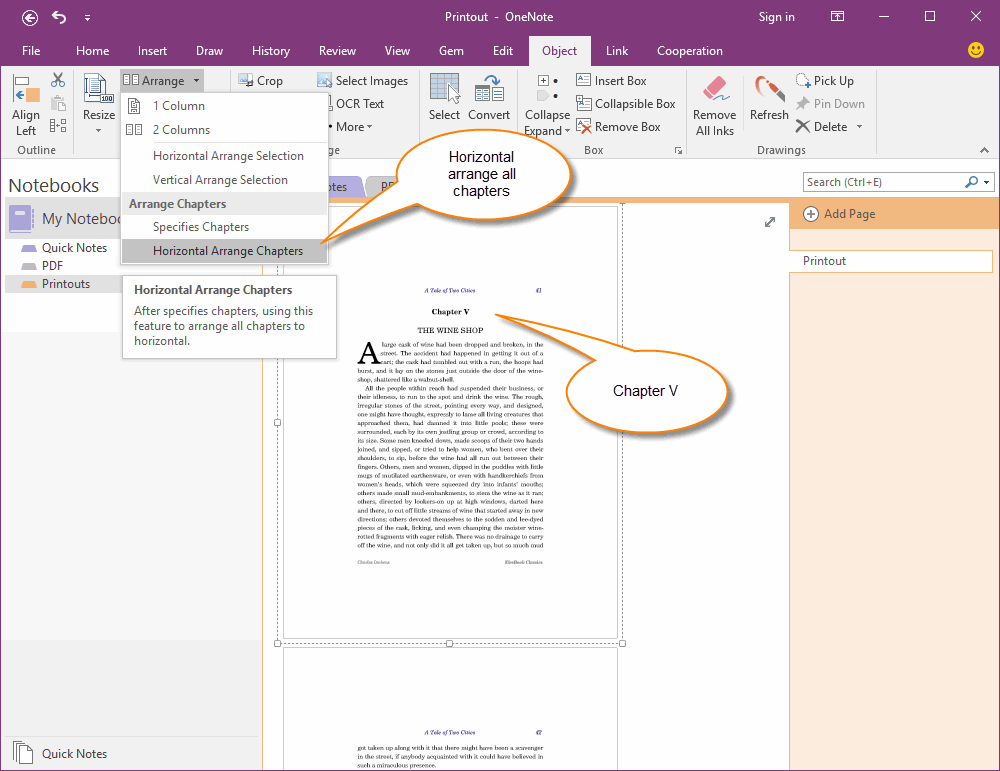Click Add Page button

[x=839, y=214]
